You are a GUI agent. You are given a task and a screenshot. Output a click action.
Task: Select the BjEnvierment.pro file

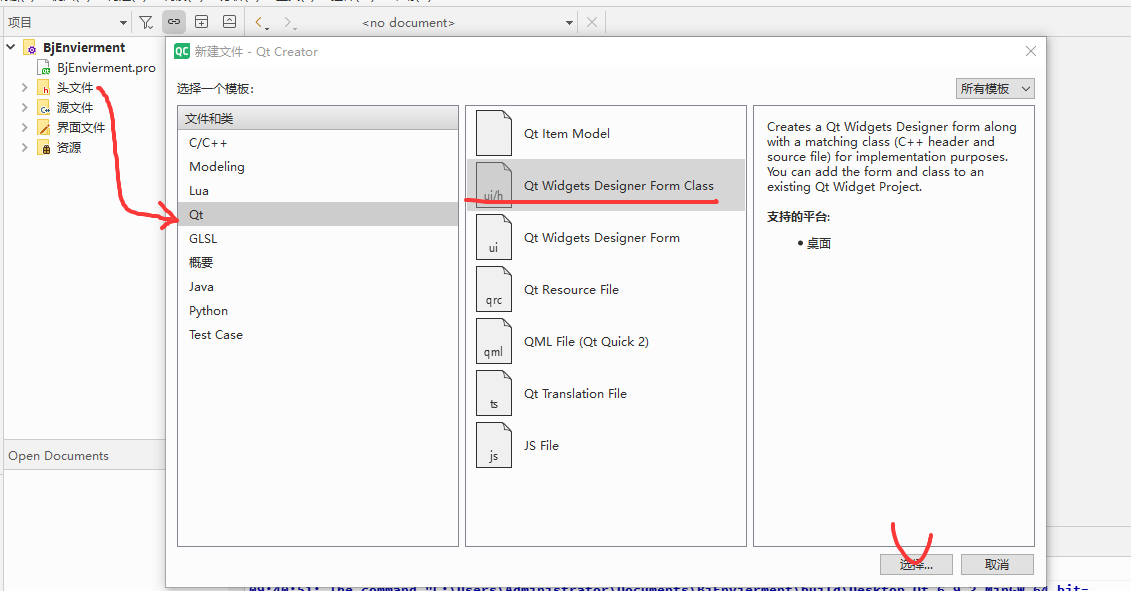(106, 68)
